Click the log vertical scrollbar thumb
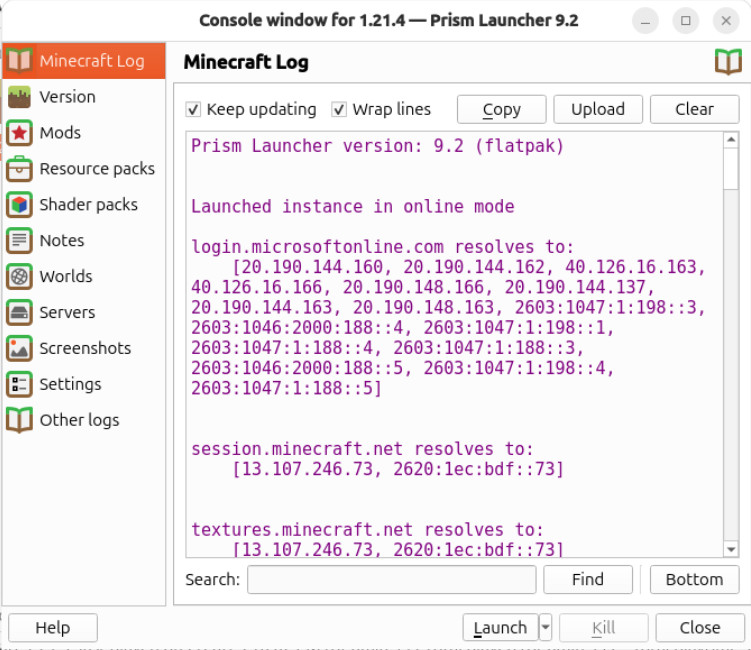Image resolution: width=751 pixels, height=650 pixels. click(x=731, y=169)
